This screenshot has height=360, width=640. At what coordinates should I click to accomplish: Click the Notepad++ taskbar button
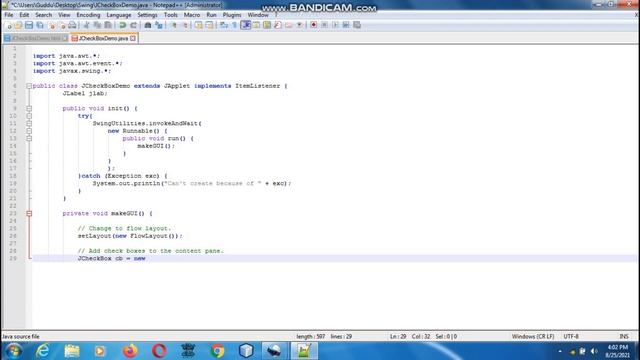coord(304,351)
